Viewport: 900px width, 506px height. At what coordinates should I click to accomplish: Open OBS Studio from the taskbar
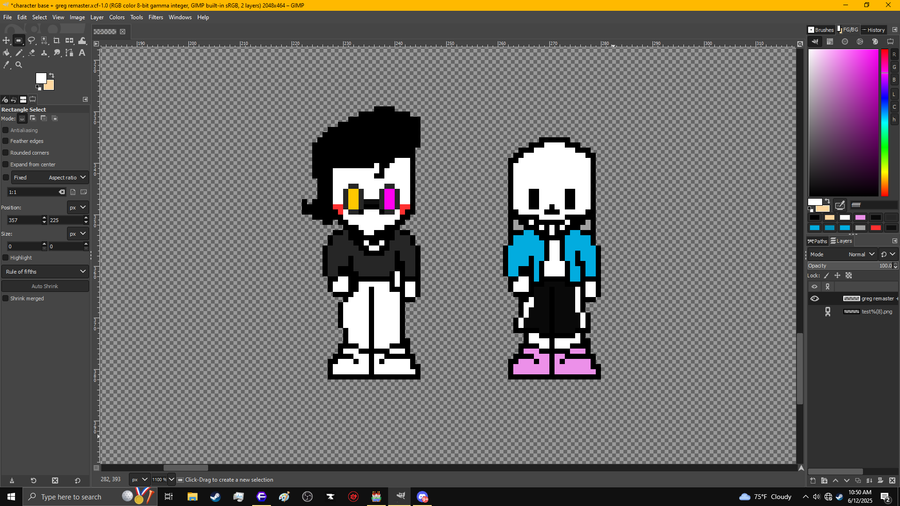tap(307, 497)
